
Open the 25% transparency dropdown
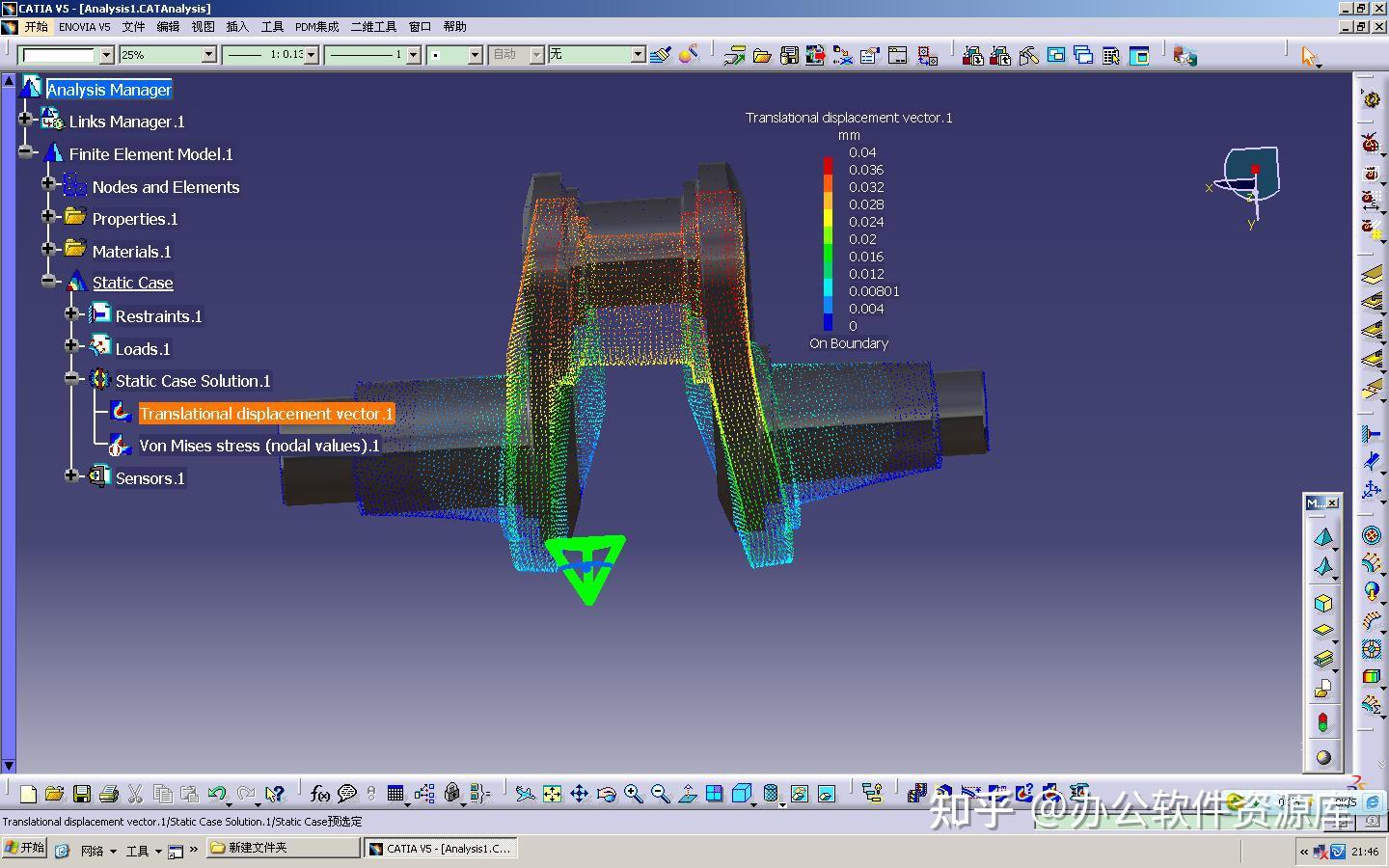pos(208,55)
